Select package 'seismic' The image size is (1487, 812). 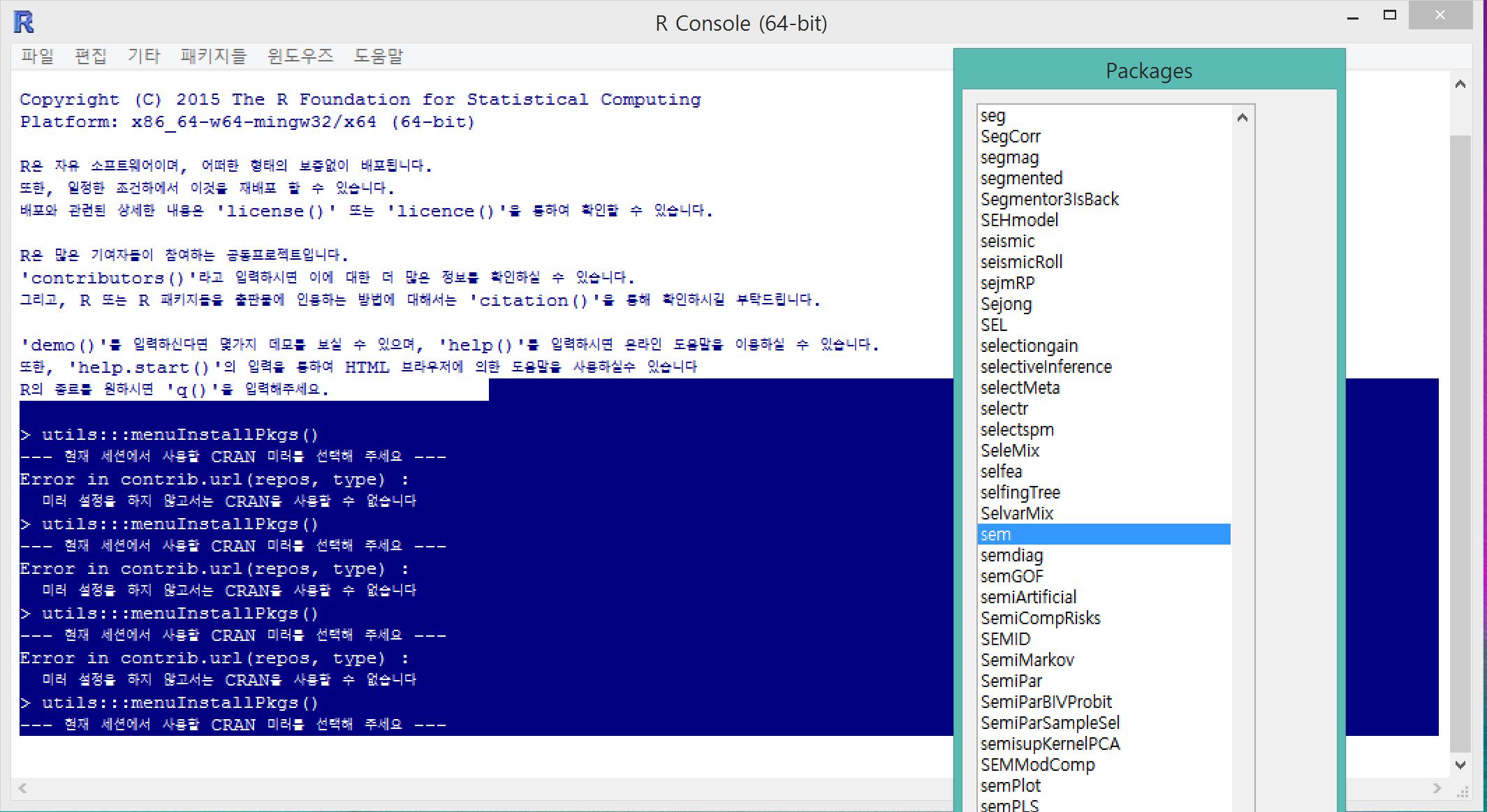tap(1104, 242)
